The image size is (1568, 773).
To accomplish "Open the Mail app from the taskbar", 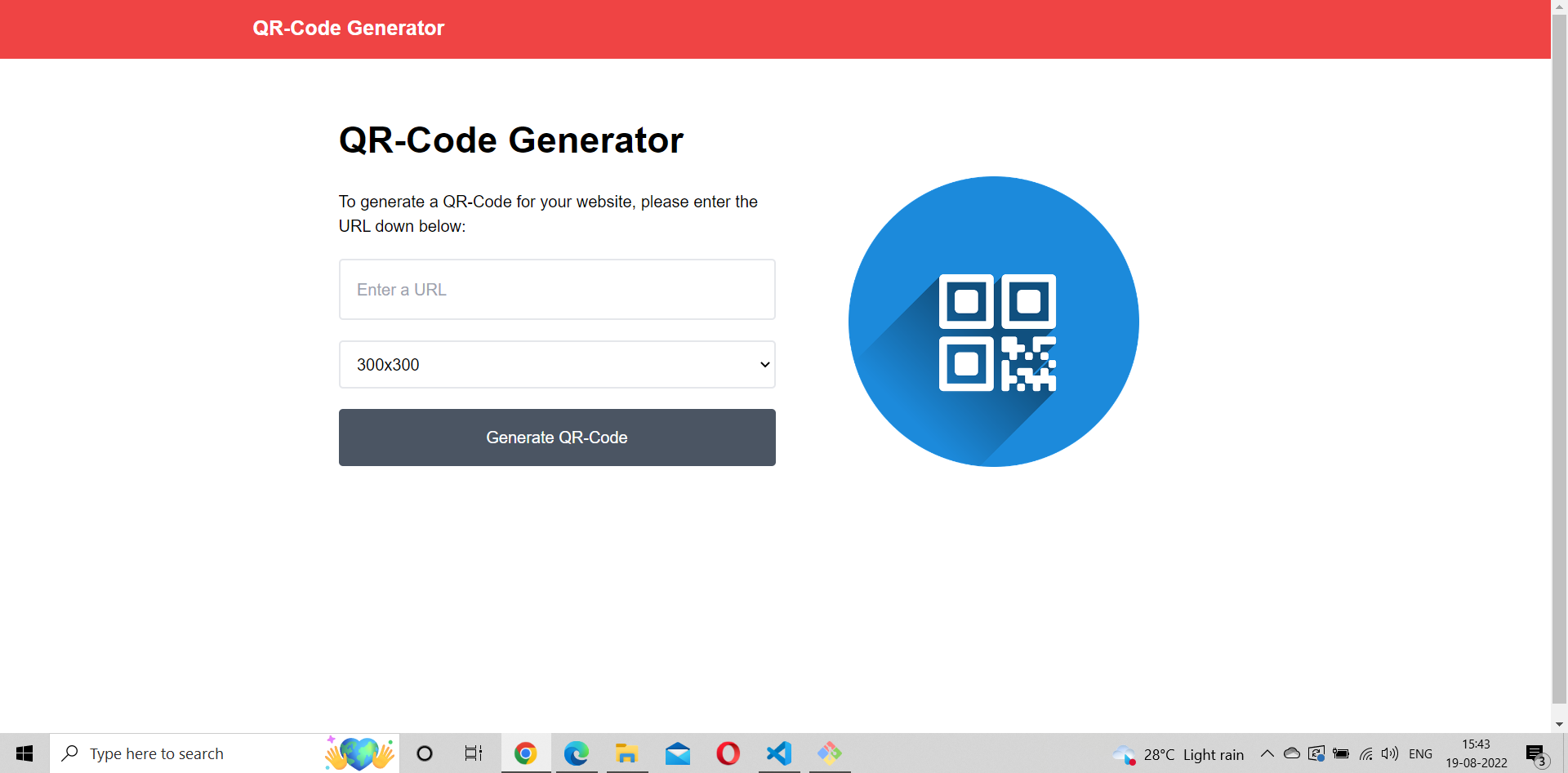I will (x=677, y=753).
